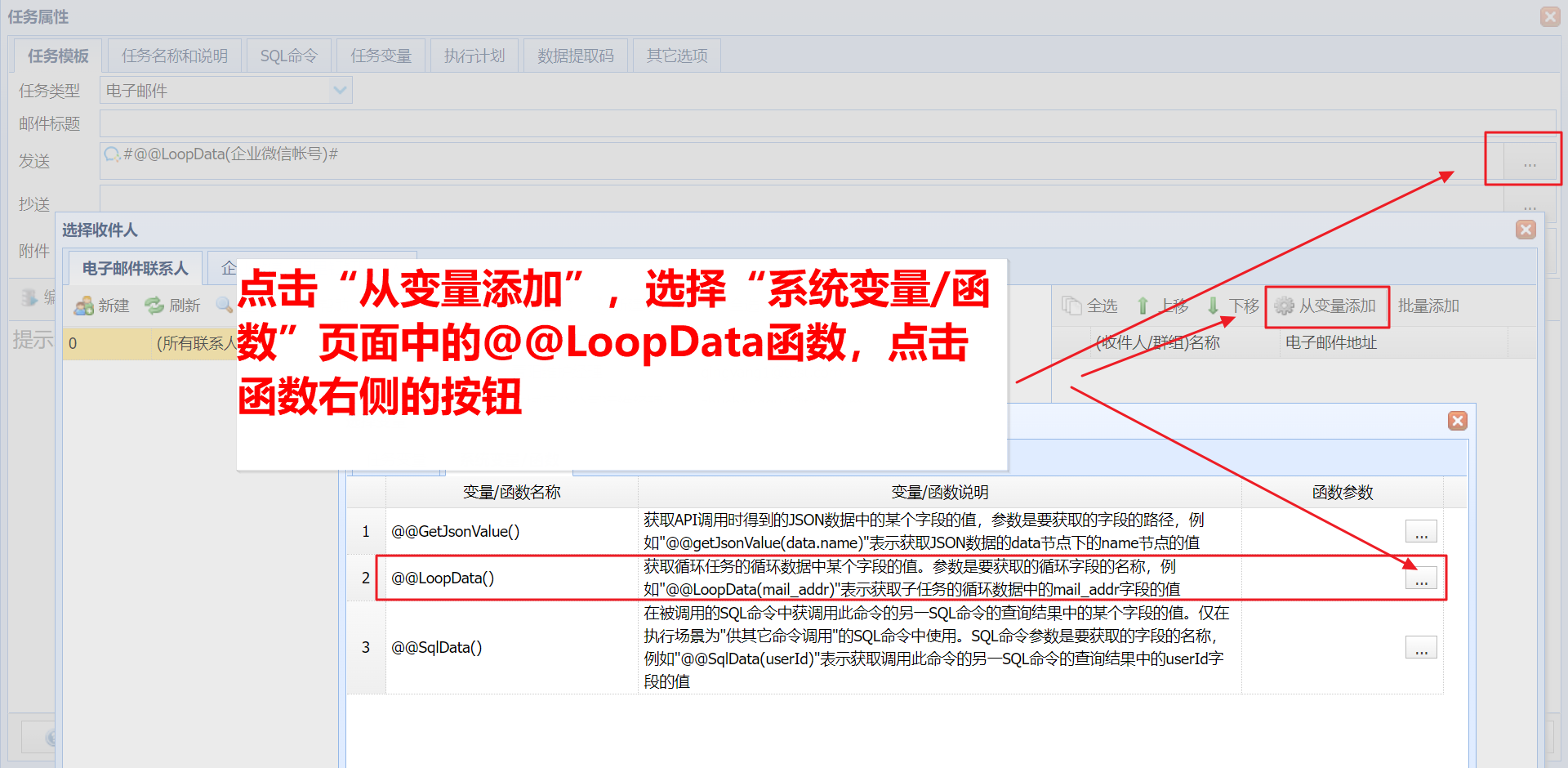Click parameter button for @@GetJsonValue()

pyautogui.click(x=1421, y=531)
